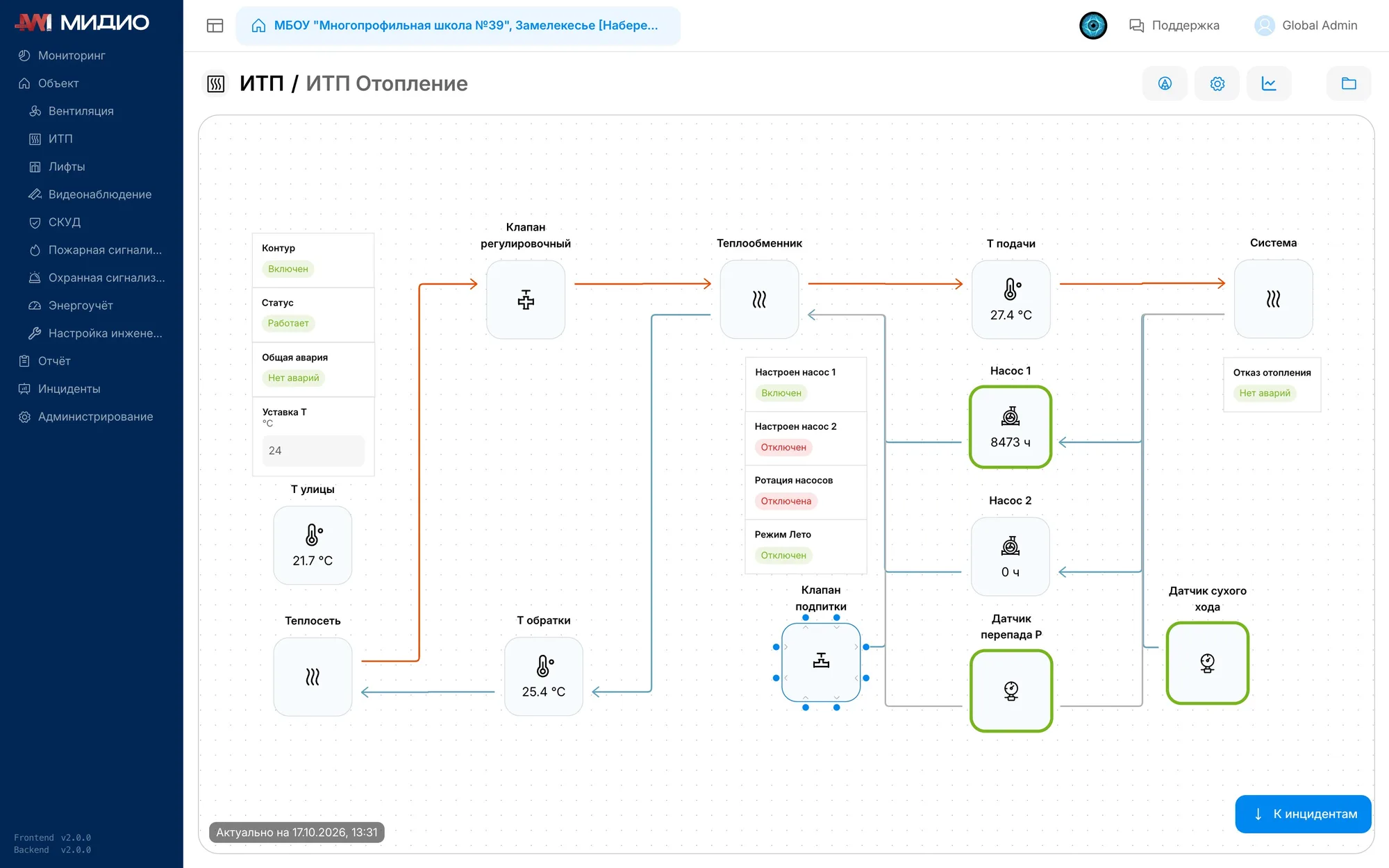This screenshot has height=868, width=1389.
Task: Click the МБОУ Многопрофильная школа №39 selector
Action: (x=458, y=26)
